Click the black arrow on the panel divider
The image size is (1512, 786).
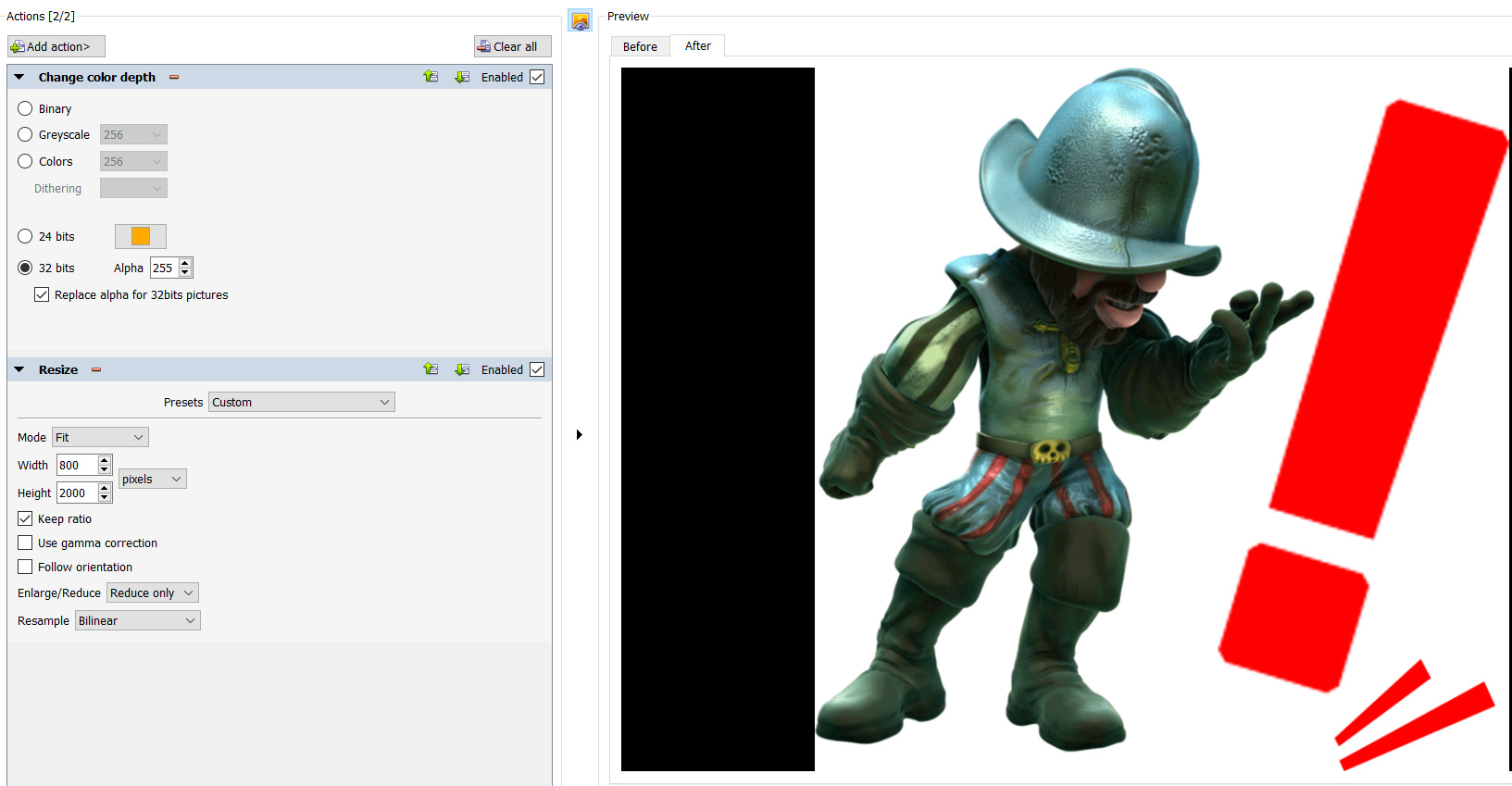coord(580,434)
